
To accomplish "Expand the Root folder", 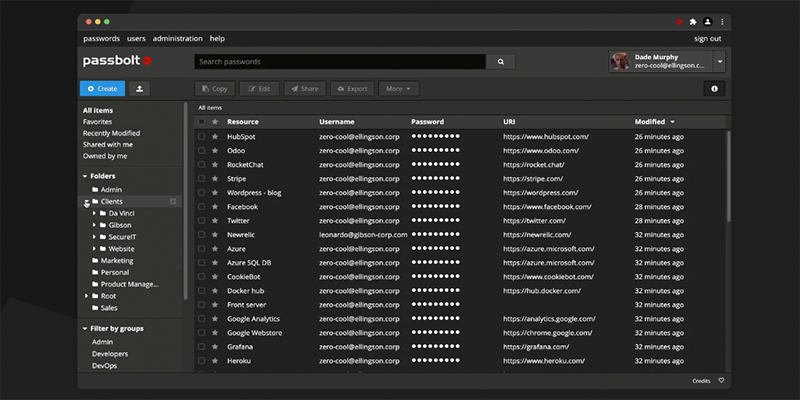I will 86,296.
